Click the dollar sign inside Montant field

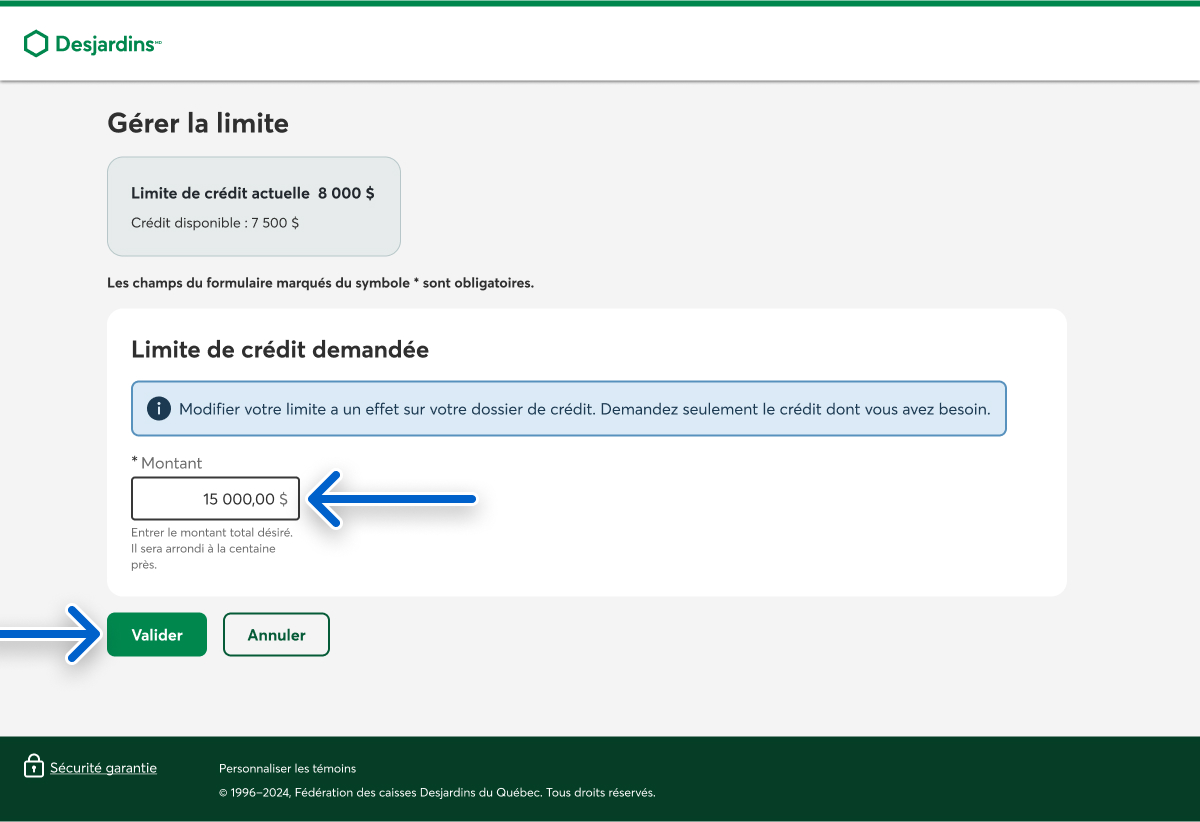(x=284, y=499)
